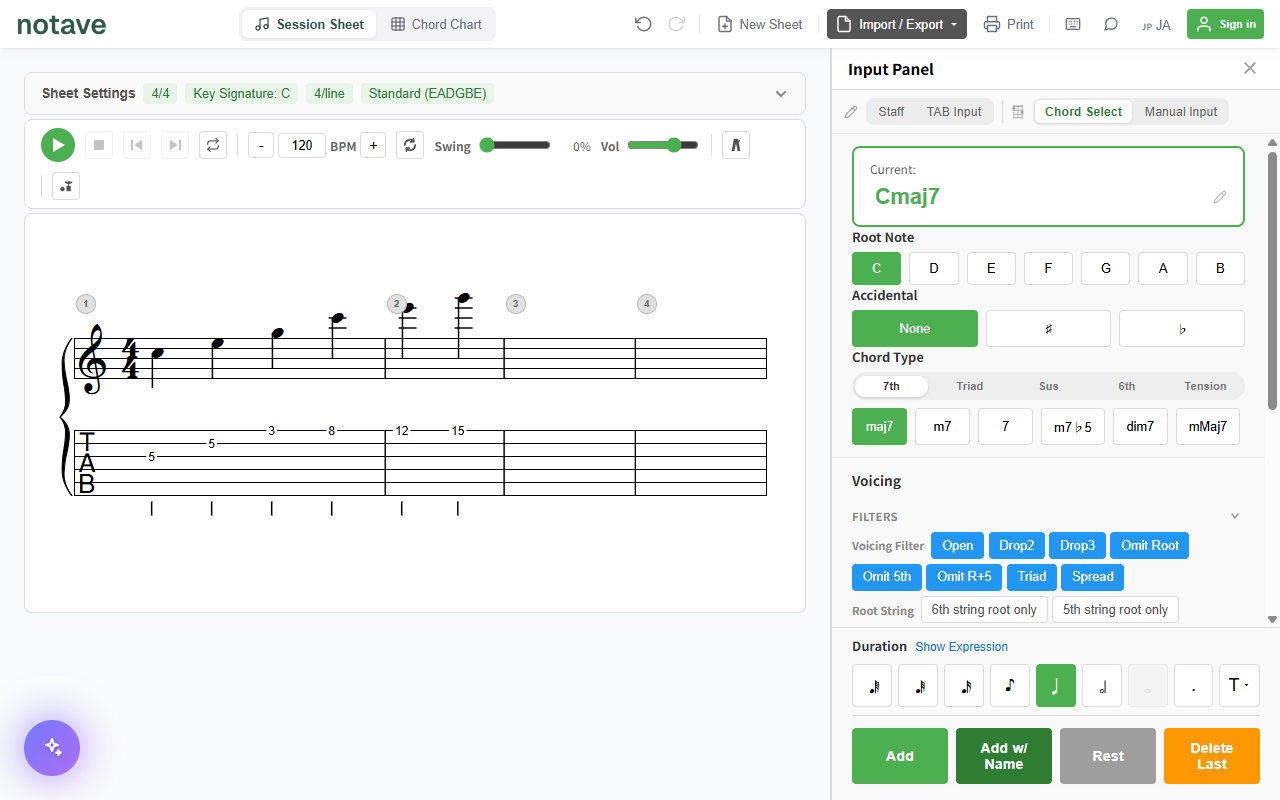Collapse the Filters section chevron

(x=1235, y=516)
